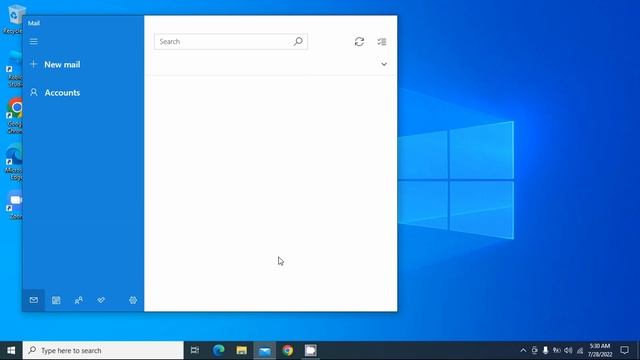Screen dimensions: 640x360
Task: Open People contacts icon
Action: point(79,300)
